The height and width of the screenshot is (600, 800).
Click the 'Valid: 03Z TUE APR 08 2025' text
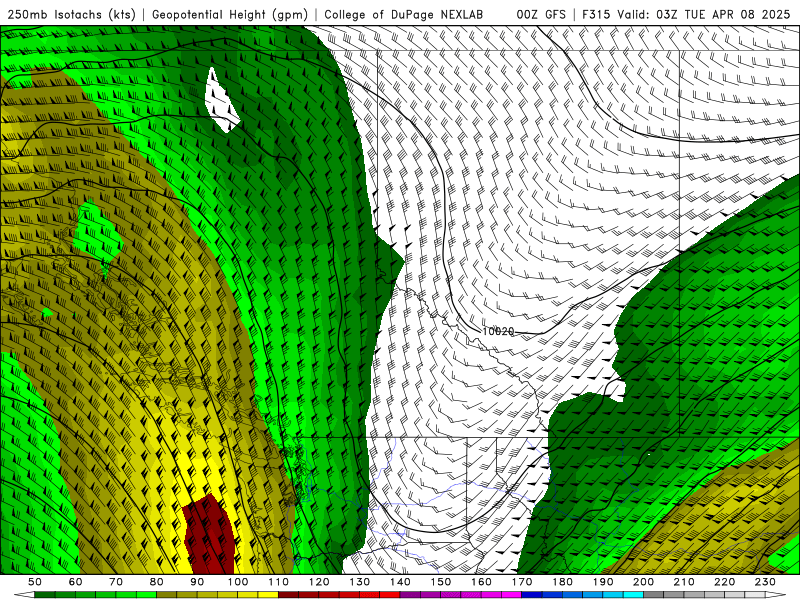pos(704,15)
